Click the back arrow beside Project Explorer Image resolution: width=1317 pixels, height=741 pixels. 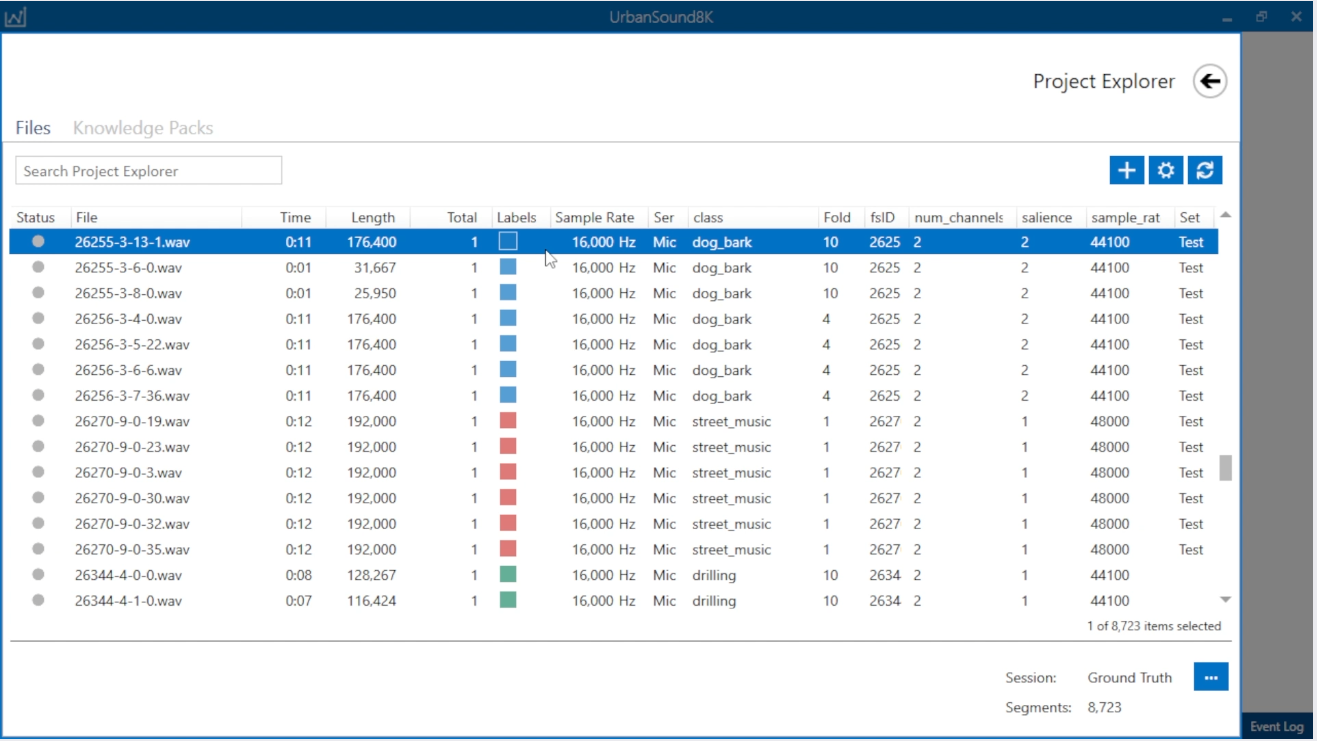[1210, 81]
